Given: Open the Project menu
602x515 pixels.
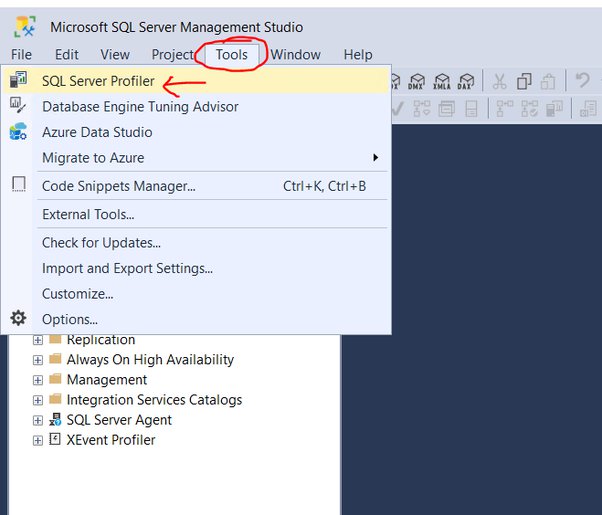Looking at the screenshot, I should coord(173,55).
